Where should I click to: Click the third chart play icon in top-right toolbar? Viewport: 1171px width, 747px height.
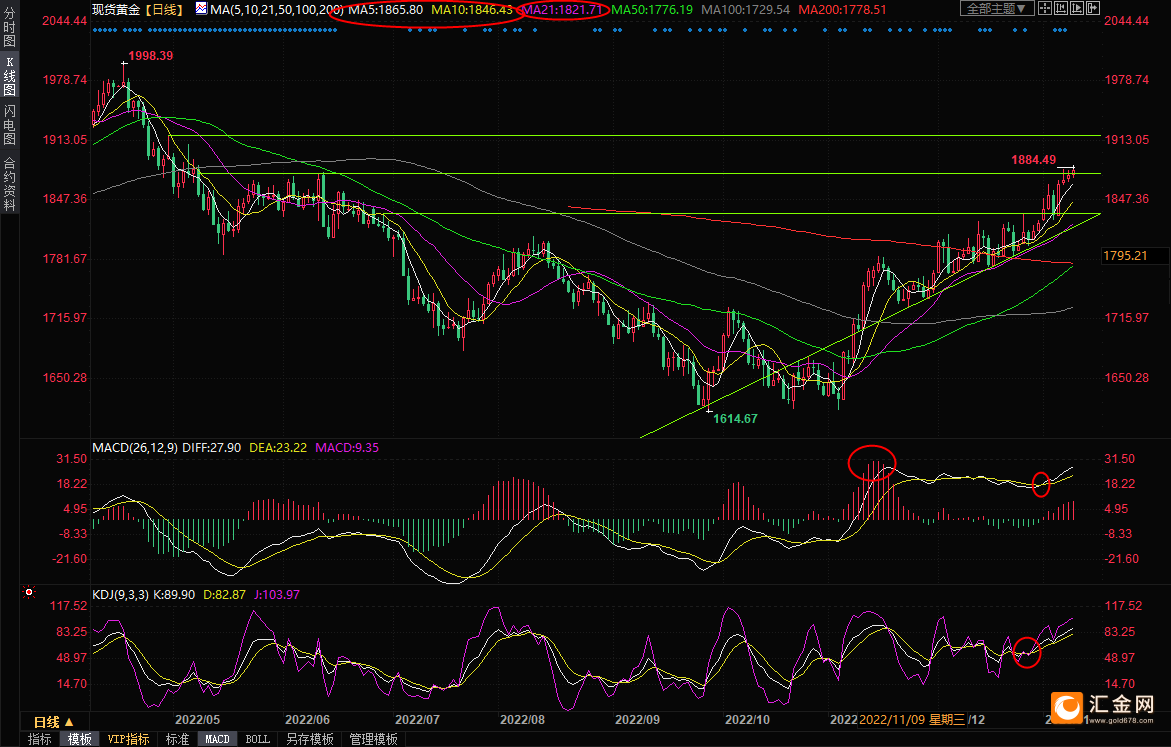[1077, 9]
